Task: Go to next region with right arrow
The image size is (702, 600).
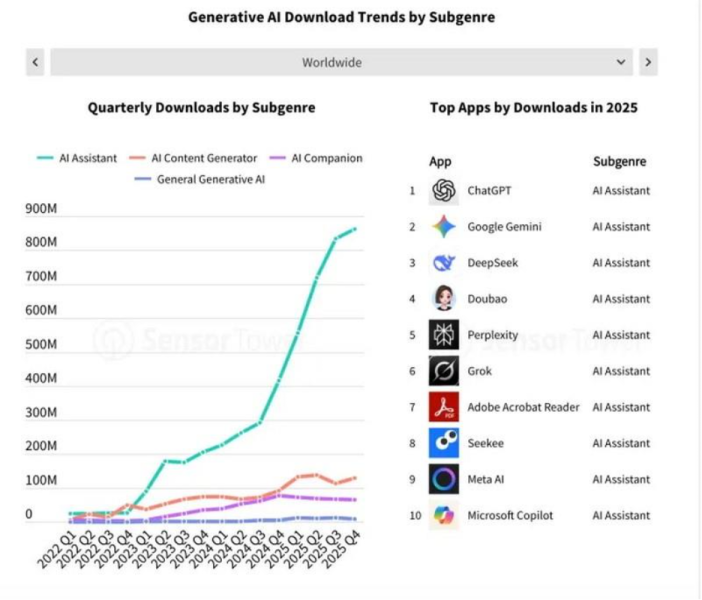Action: click(x=648, y=62)
